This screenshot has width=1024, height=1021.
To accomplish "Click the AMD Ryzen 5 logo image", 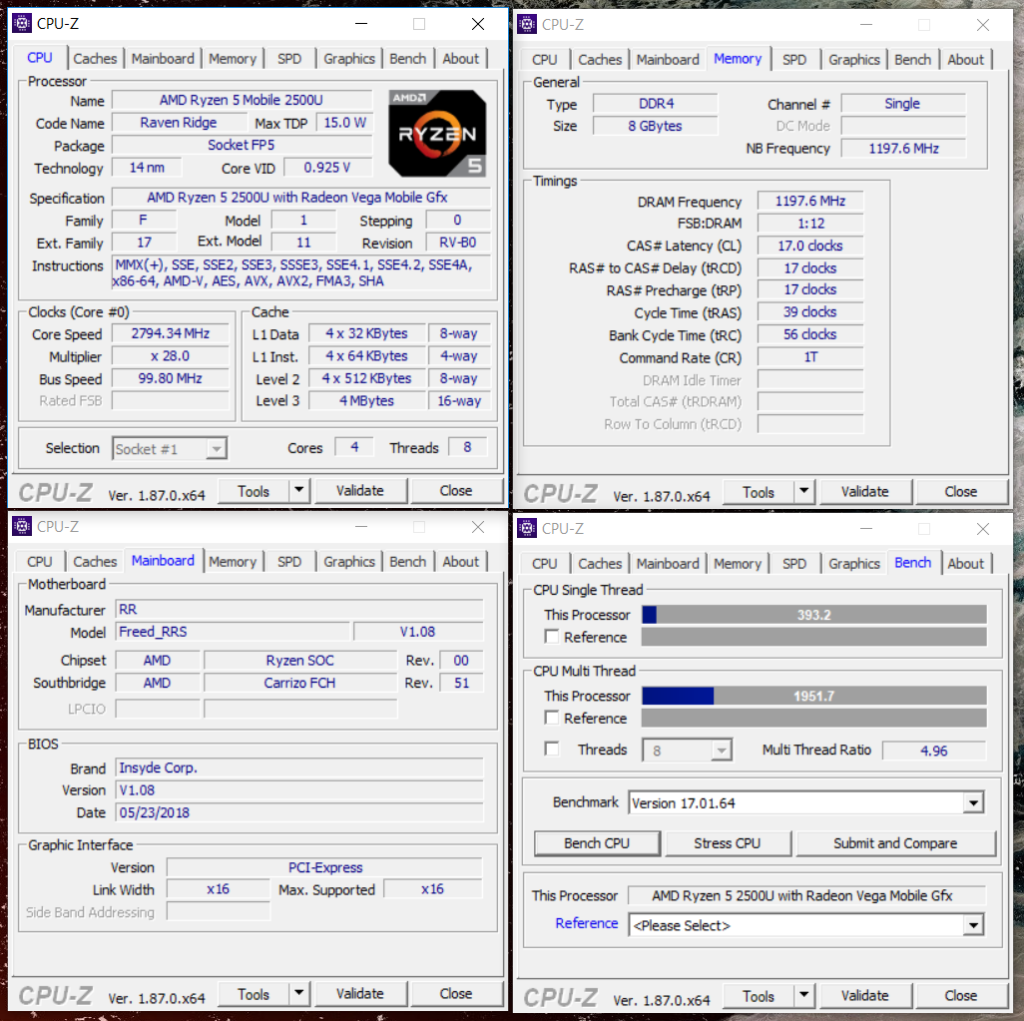I will click(x=437, y=133).
